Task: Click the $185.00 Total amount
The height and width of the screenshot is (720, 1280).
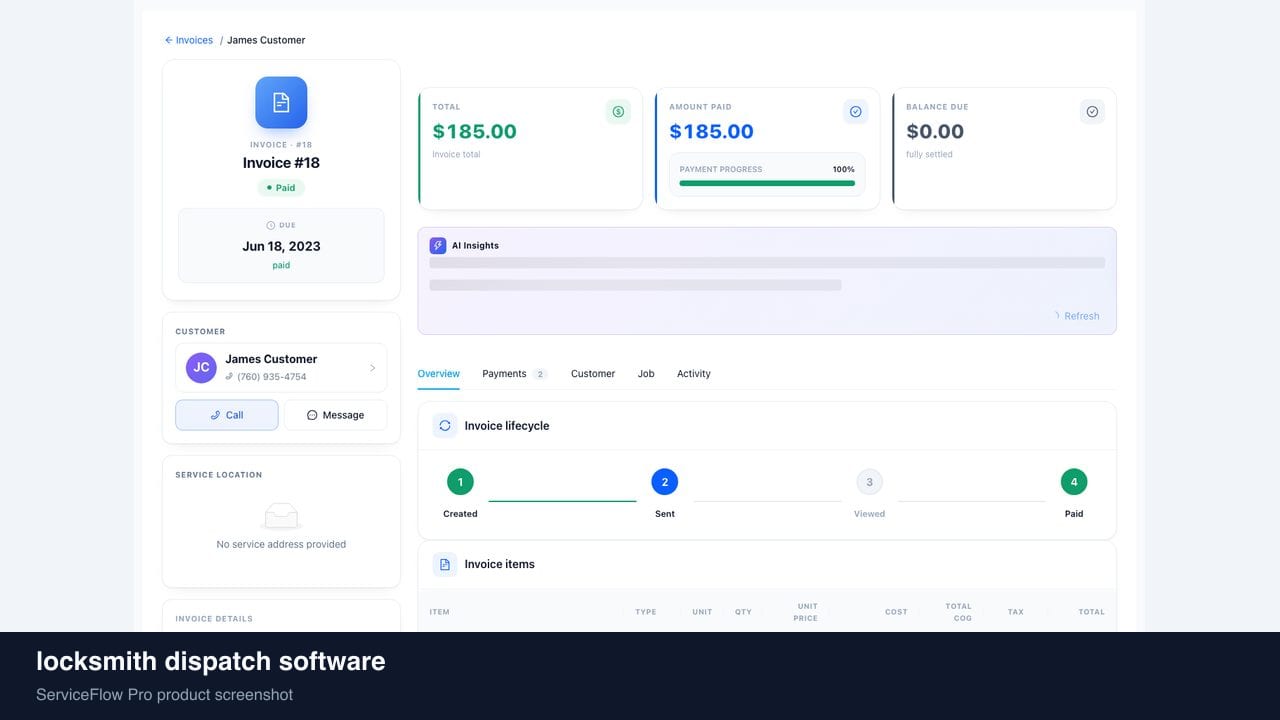Action: coord(475,131)
